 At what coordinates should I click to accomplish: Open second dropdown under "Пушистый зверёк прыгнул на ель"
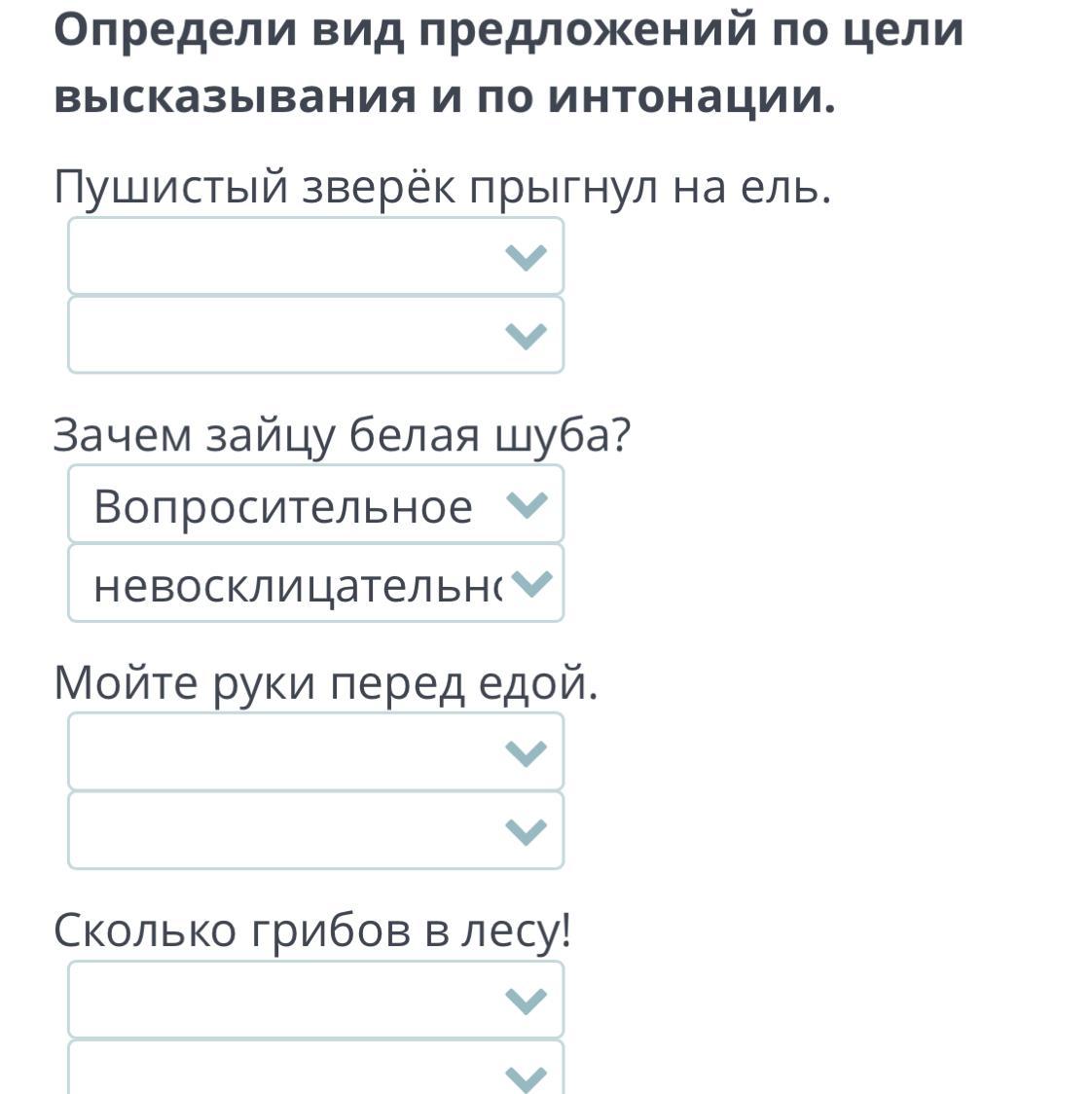315,335
